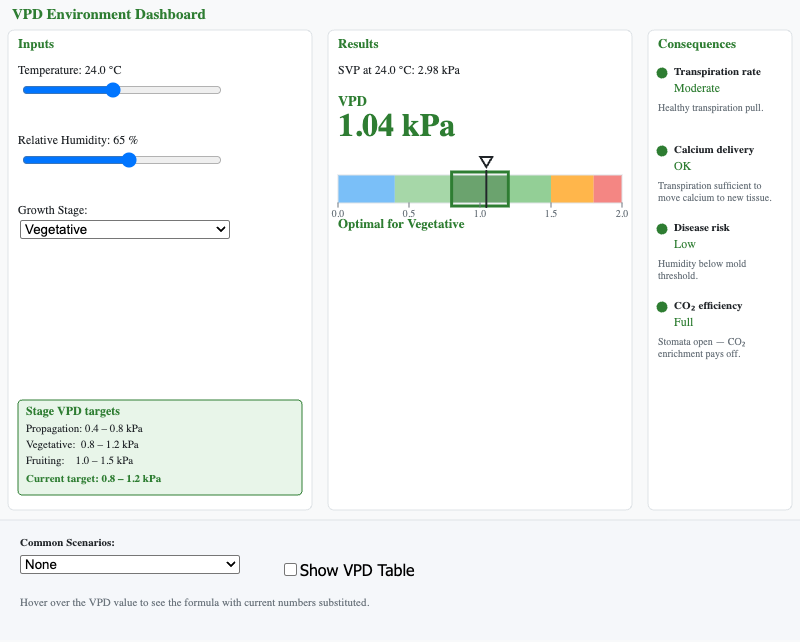Screen dimensions: 800x642
Task: Click the blue zone of the VPD gauge
Action: [x=366, y=189]
